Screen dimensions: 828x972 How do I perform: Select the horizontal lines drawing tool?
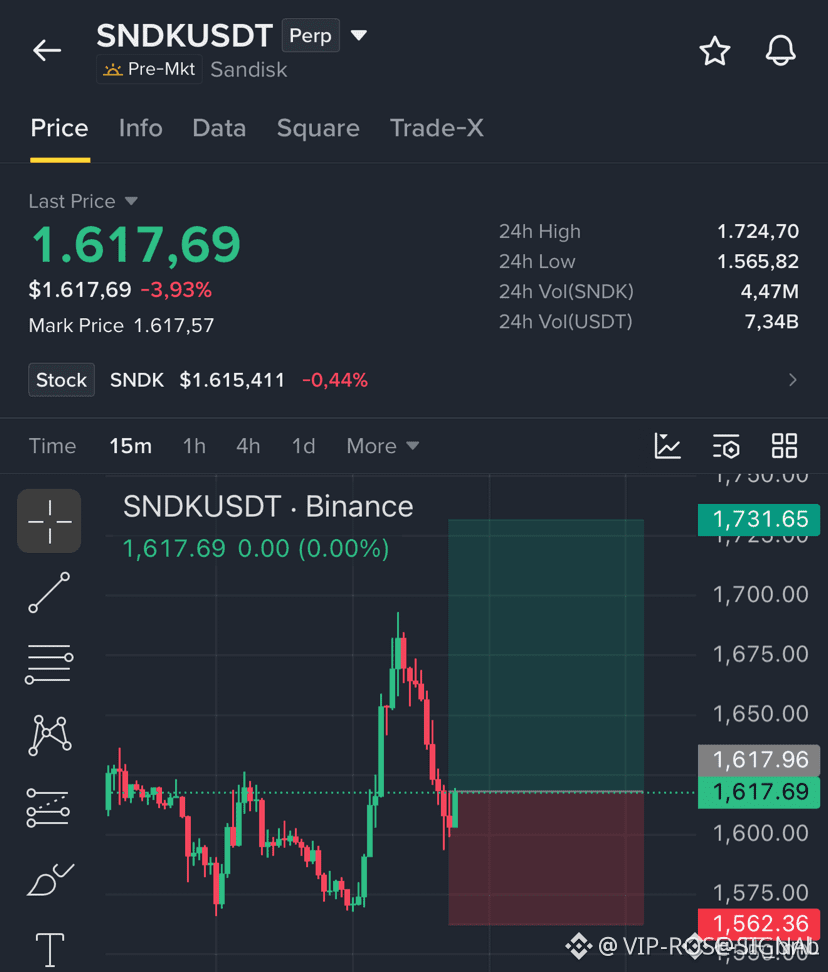point(49,664)
